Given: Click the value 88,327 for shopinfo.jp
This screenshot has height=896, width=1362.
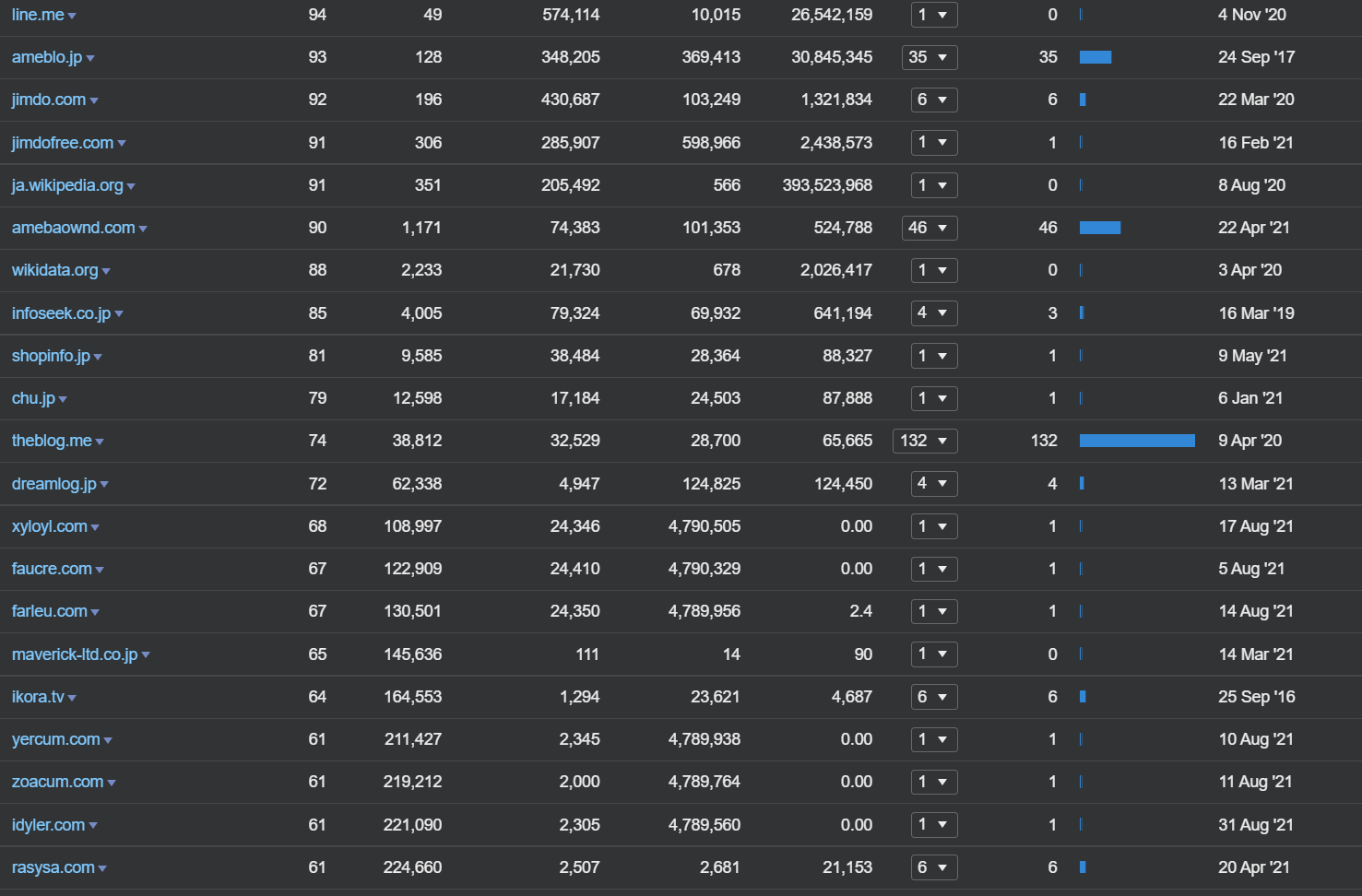Looking at the screenshot, I should point(847,356).
